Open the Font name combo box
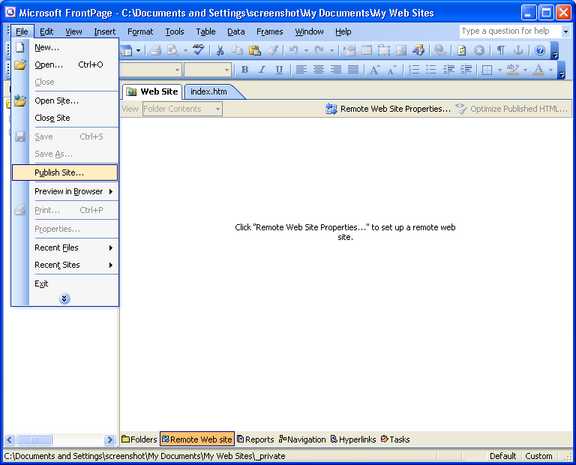576x465 pixels. coord(151,69)
